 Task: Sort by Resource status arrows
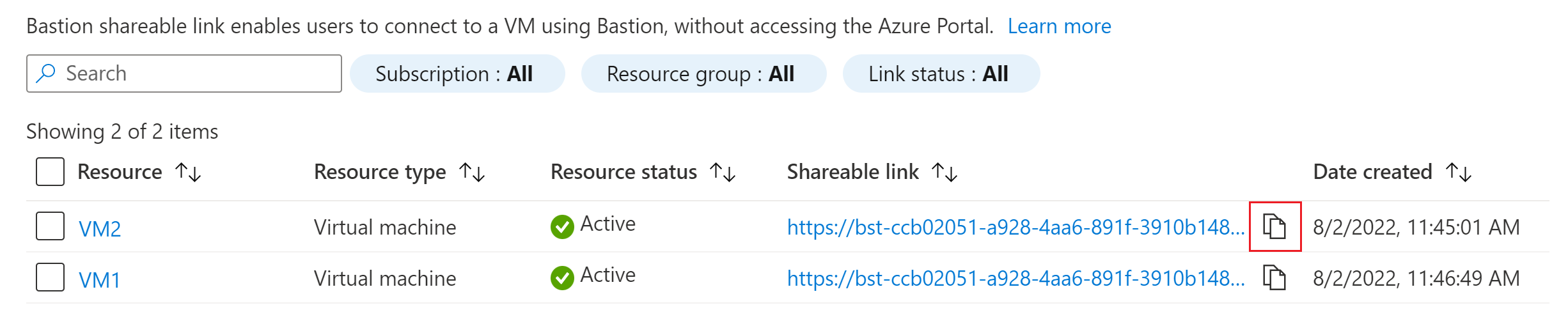[x=723, y=172]
